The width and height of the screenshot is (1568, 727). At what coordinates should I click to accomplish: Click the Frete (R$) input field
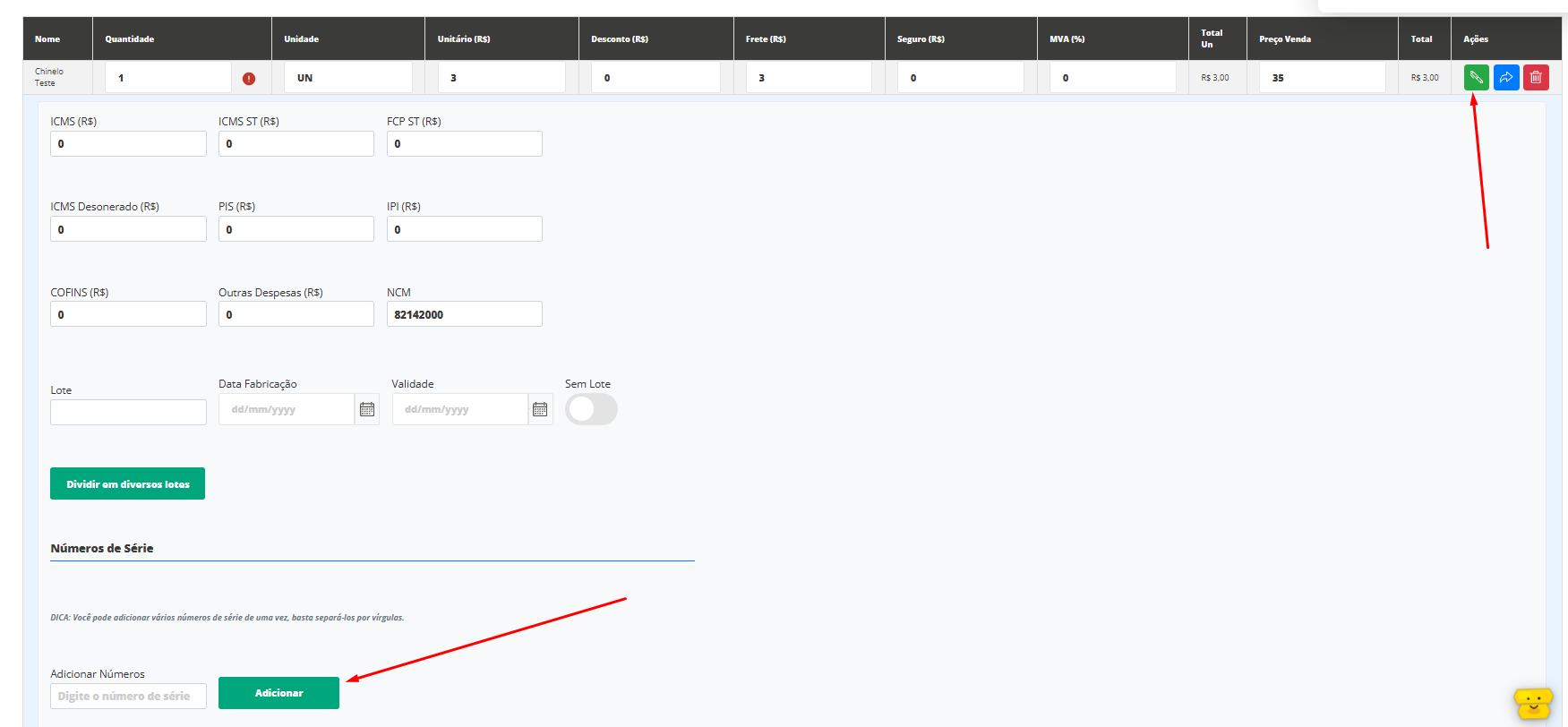coord(809,78)
